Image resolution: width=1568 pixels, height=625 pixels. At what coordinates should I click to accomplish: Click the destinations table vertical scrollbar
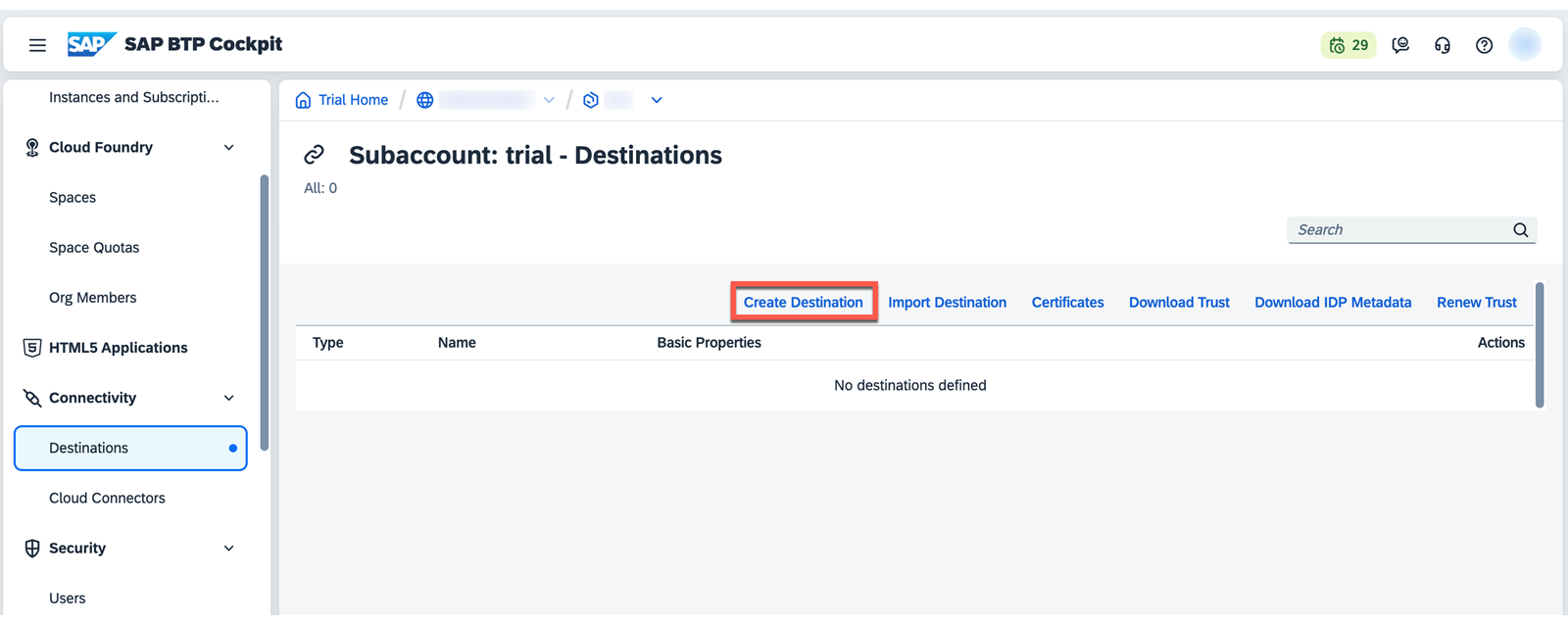point(1540,345)
